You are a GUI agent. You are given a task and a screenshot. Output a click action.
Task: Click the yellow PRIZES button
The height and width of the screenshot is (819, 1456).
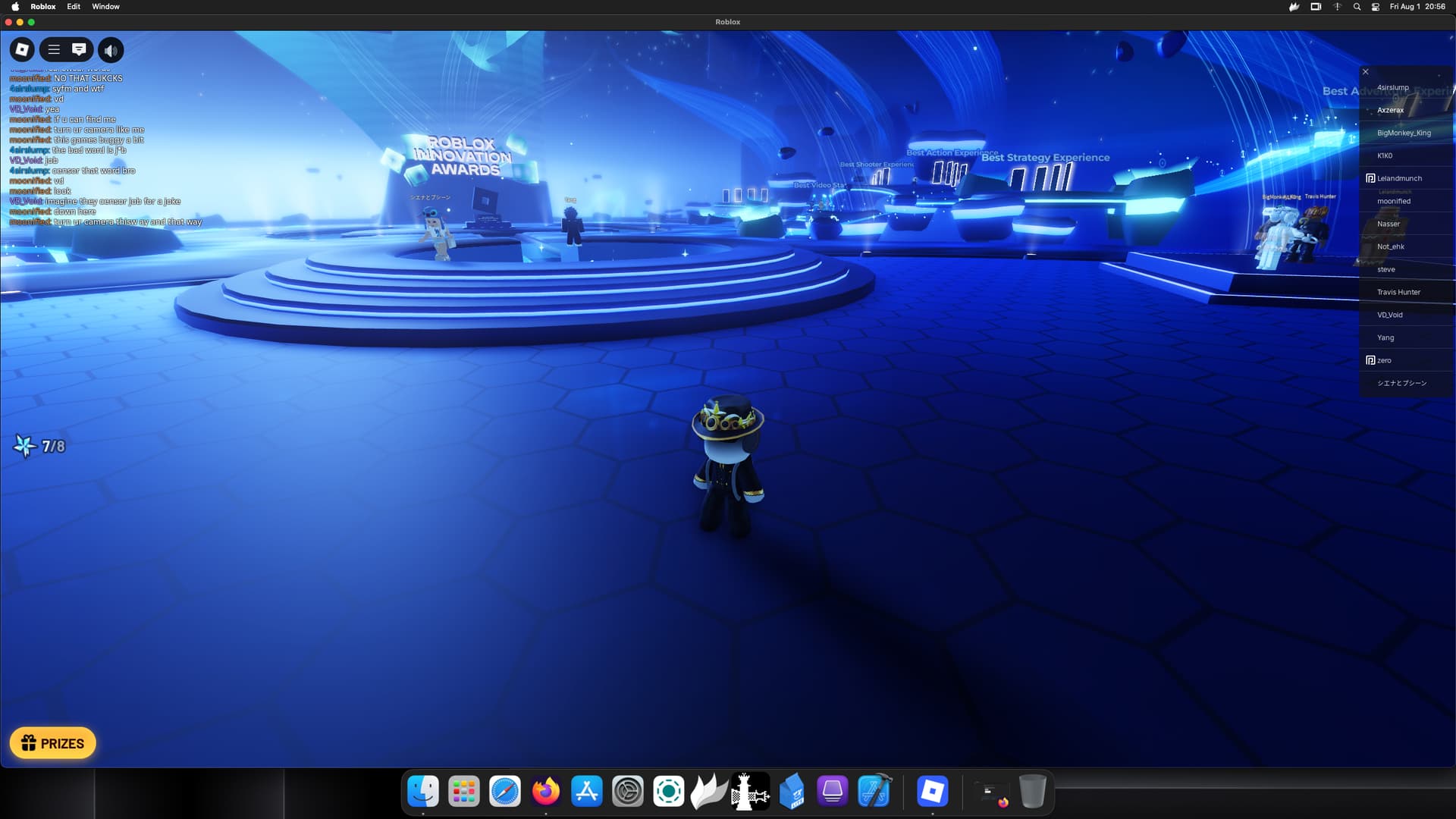53,743
